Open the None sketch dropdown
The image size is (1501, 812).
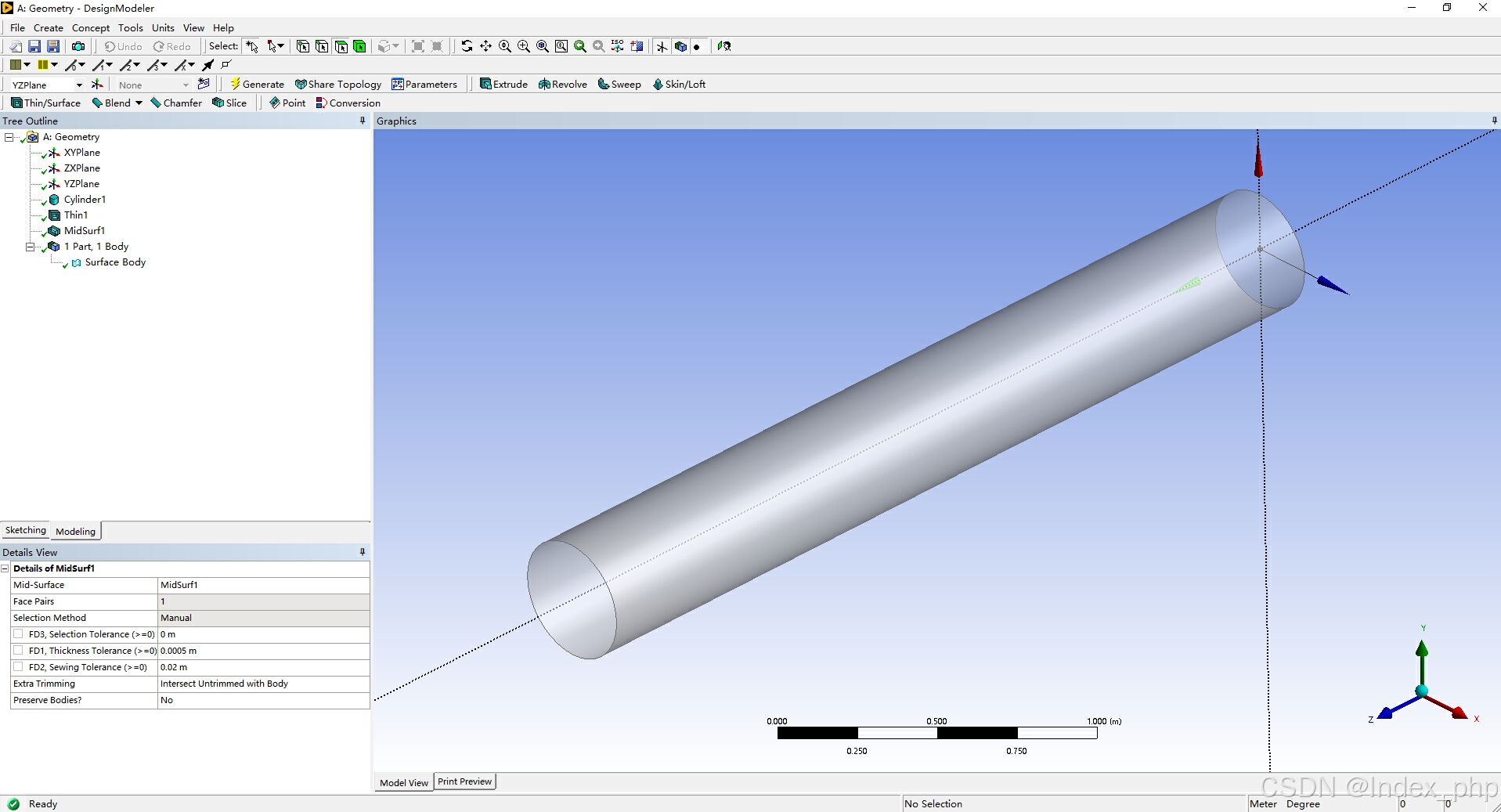(186, 85)
